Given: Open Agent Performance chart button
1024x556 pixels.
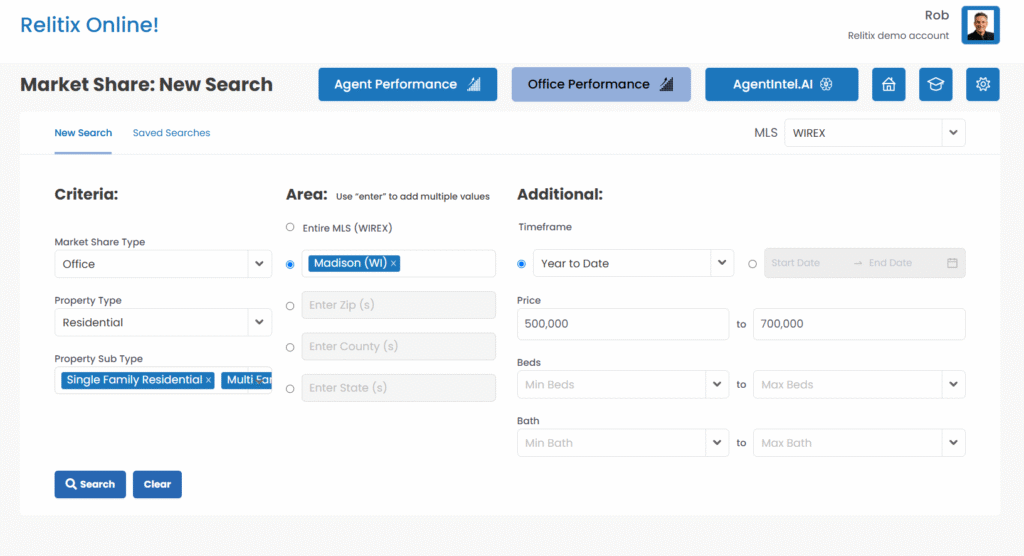Looking at the screenshot, I should tap(407, 85).
